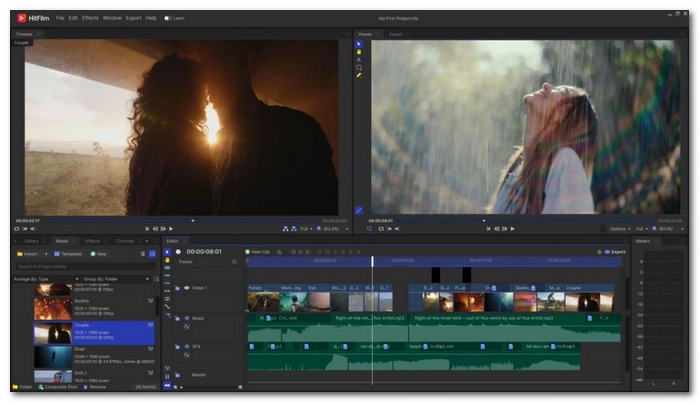Select the Hand tool in Viewer toolbar

click(359, 52)
